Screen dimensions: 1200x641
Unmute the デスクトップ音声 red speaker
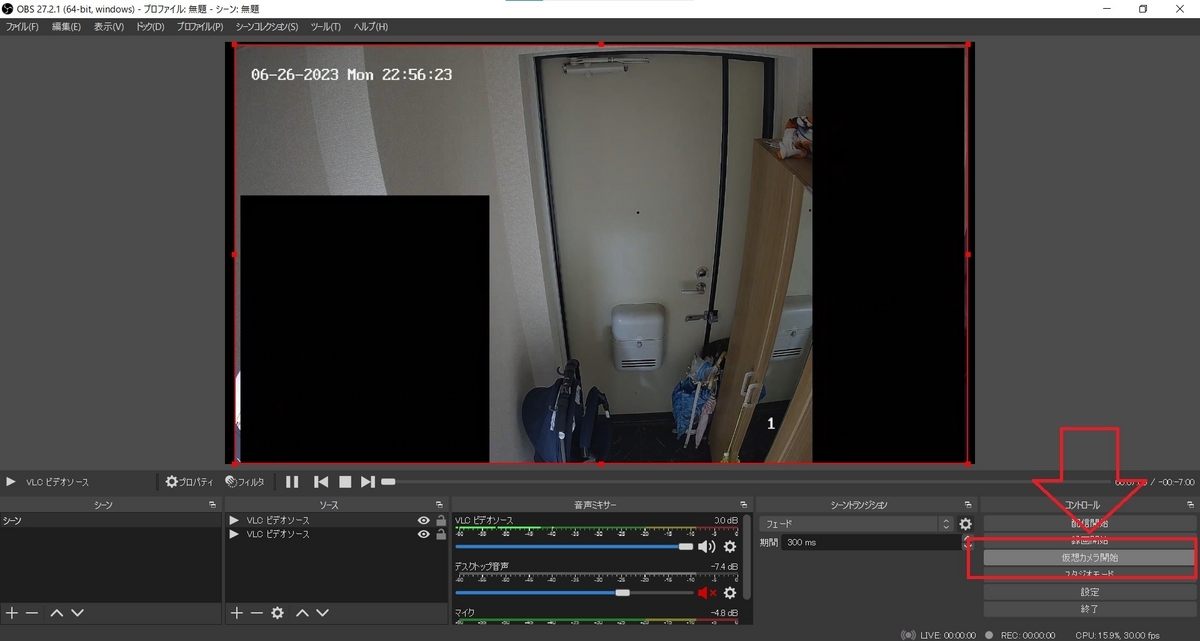707,593
